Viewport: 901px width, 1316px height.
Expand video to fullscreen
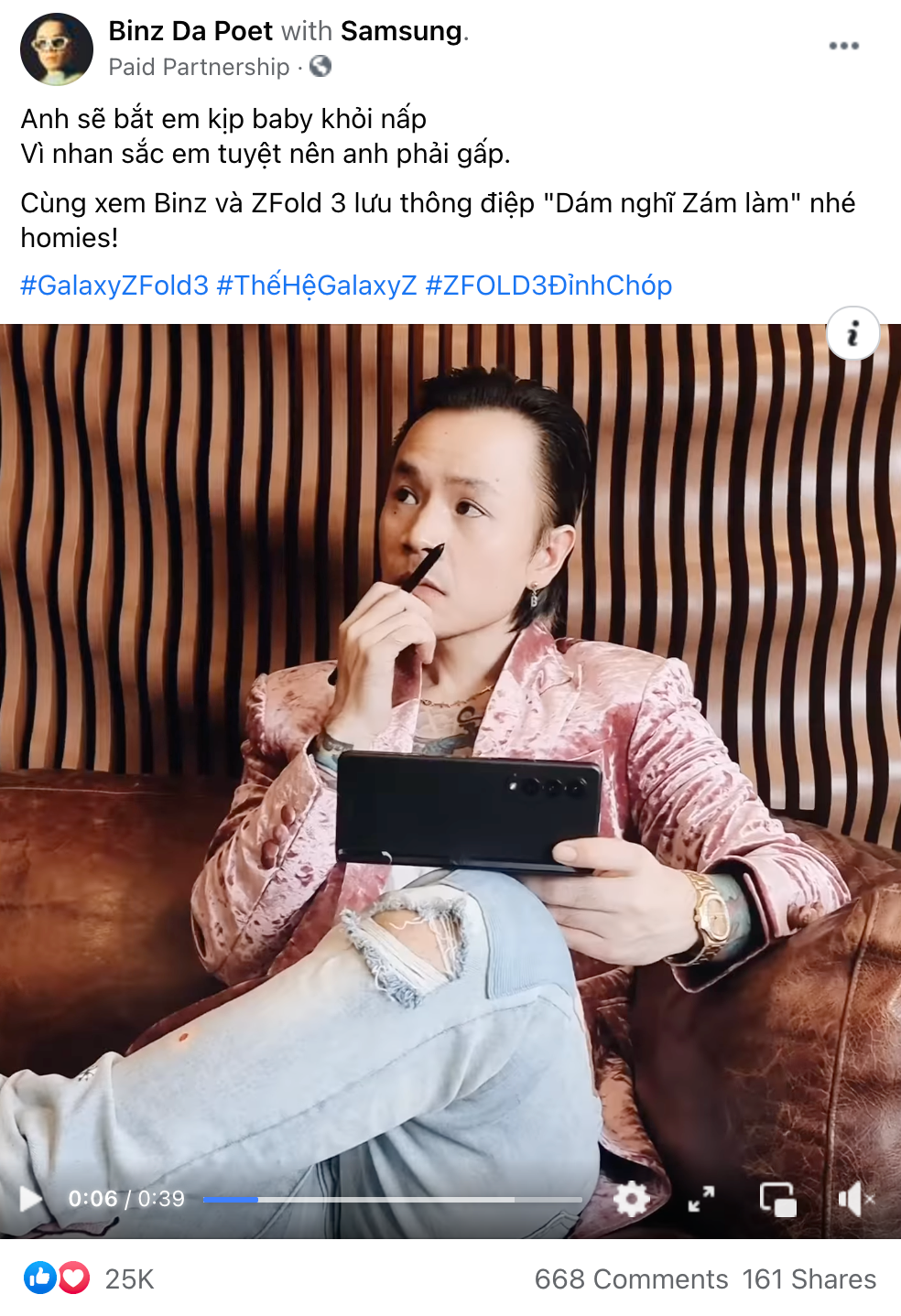coord(701,1198)
